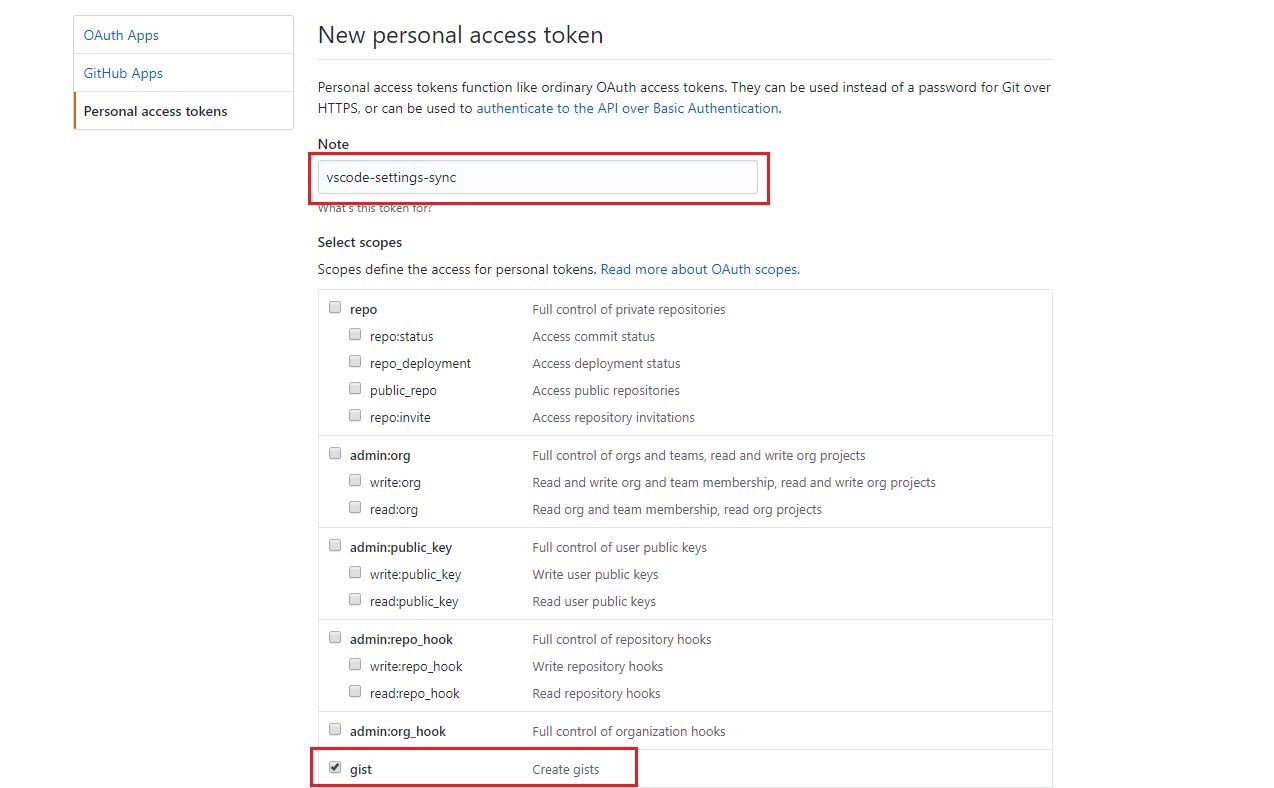Open the GitHub Apps settings page
Image resolution: width=1274 pixels, height=788 pixels.
click(x=183, y=73)
